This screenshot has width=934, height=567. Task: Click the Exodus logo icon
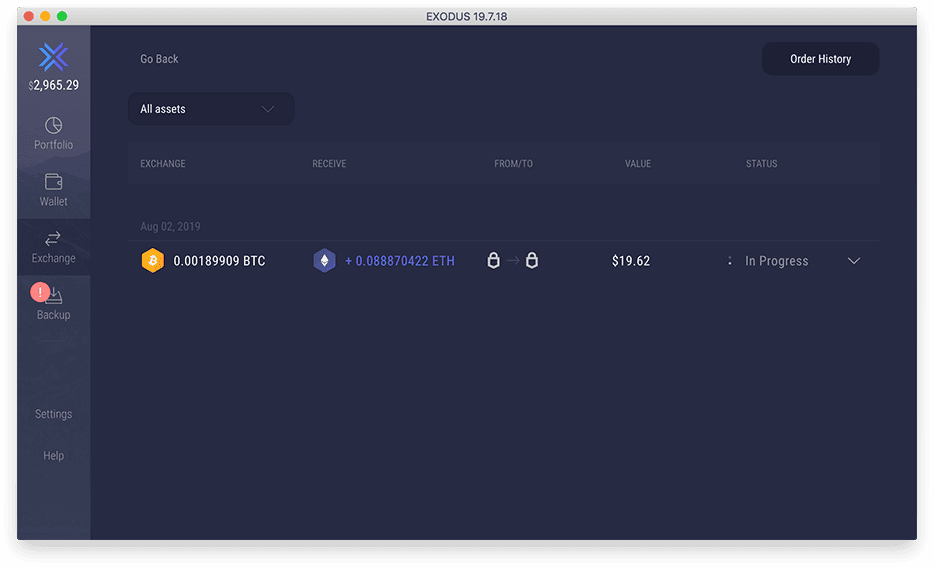tap(54, 57)
